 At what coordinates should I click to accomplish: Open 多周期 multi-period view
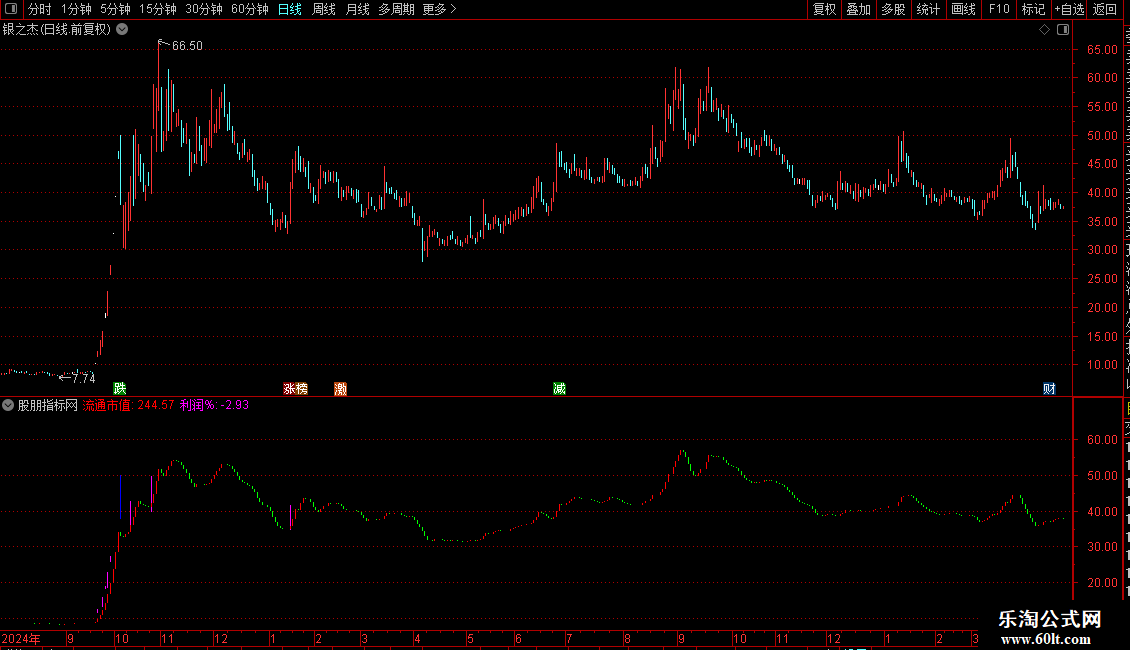tap(396, 9)
